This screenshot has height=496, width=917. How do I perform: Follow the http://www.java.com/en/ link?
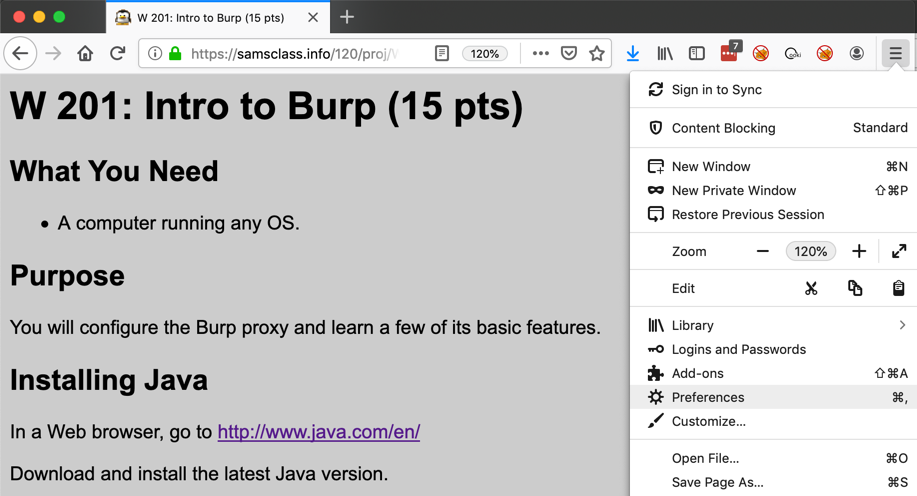[319, 432]
